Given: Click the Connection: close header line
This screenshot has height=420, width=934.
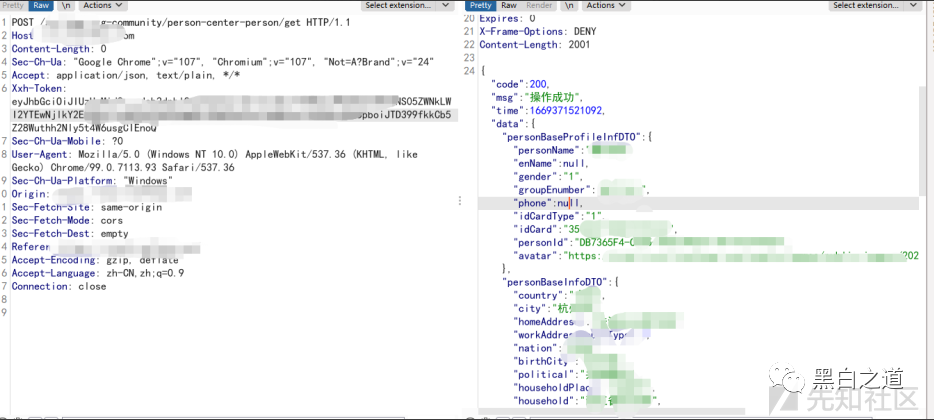Looking at the screenshot, I should click(58, 286).
